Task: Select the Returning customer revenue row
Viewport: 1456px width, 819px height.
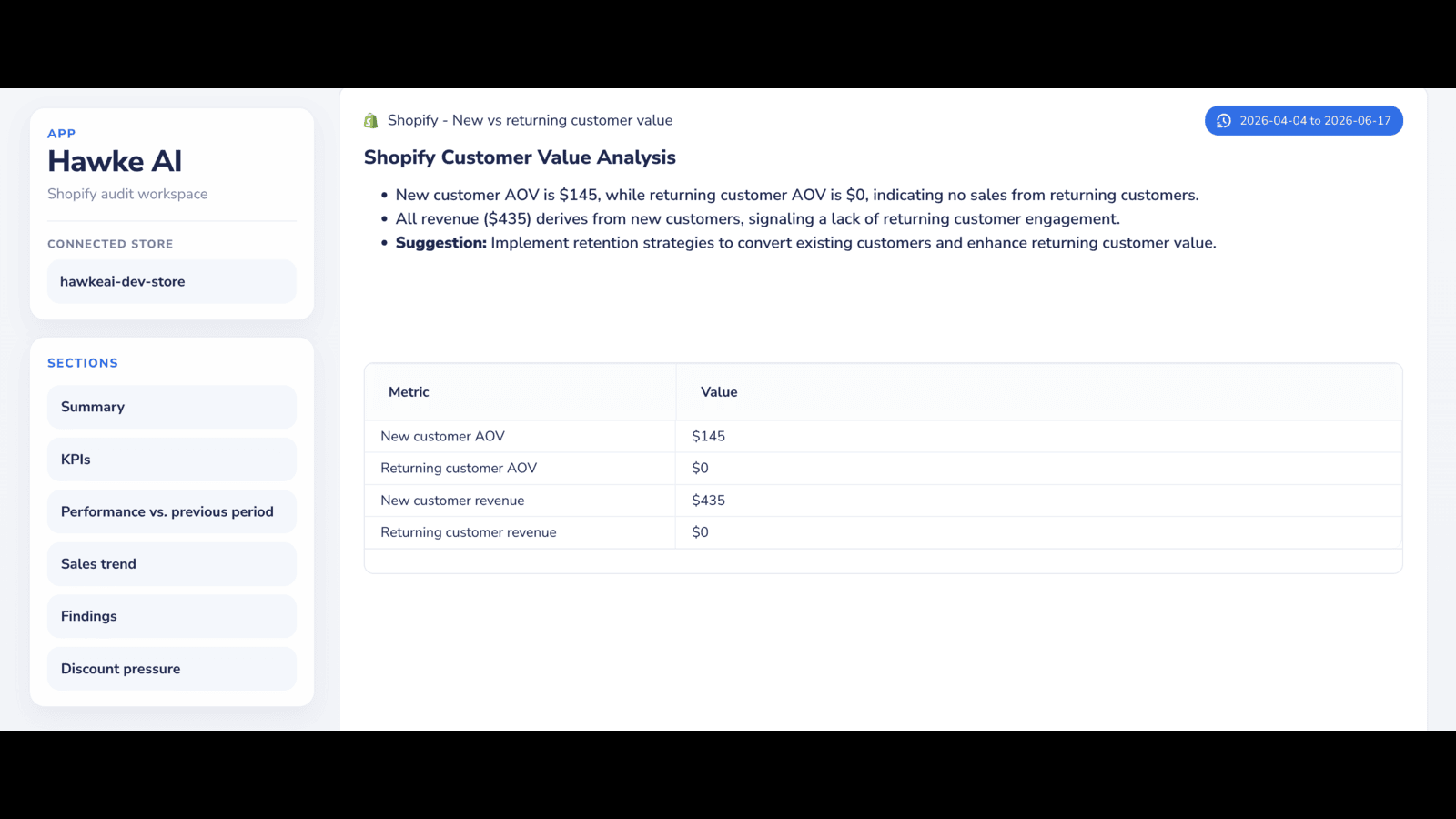Action: [x=883, y=532]
